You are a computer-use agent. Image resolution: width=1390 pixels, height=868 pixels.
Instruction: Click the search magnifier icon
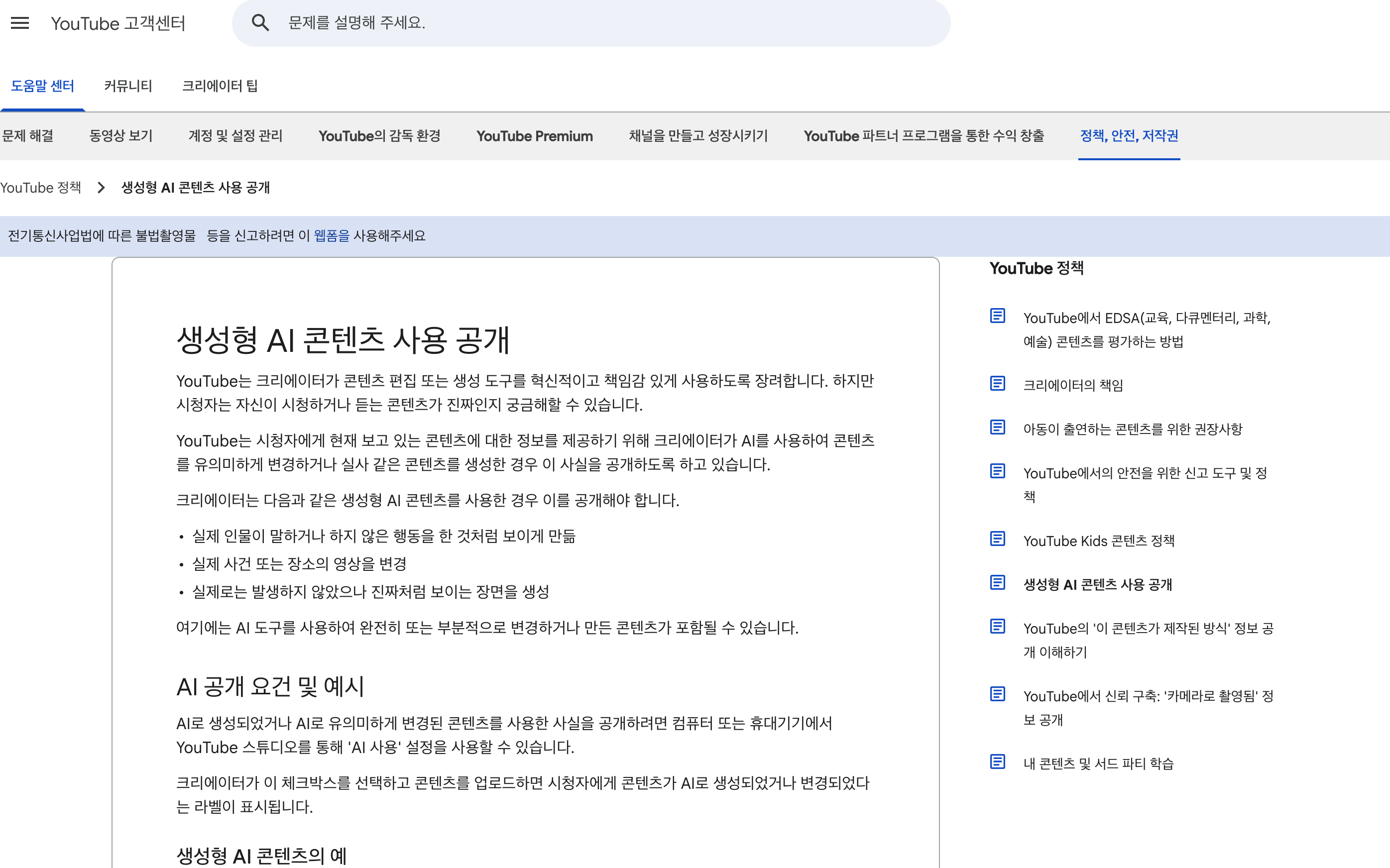(x=260, y=23)
